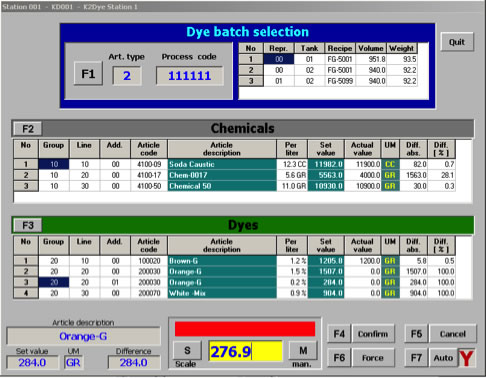Select dyes row number 1
Viewport: 486px width, 378px height.
[x=26, y=261]
